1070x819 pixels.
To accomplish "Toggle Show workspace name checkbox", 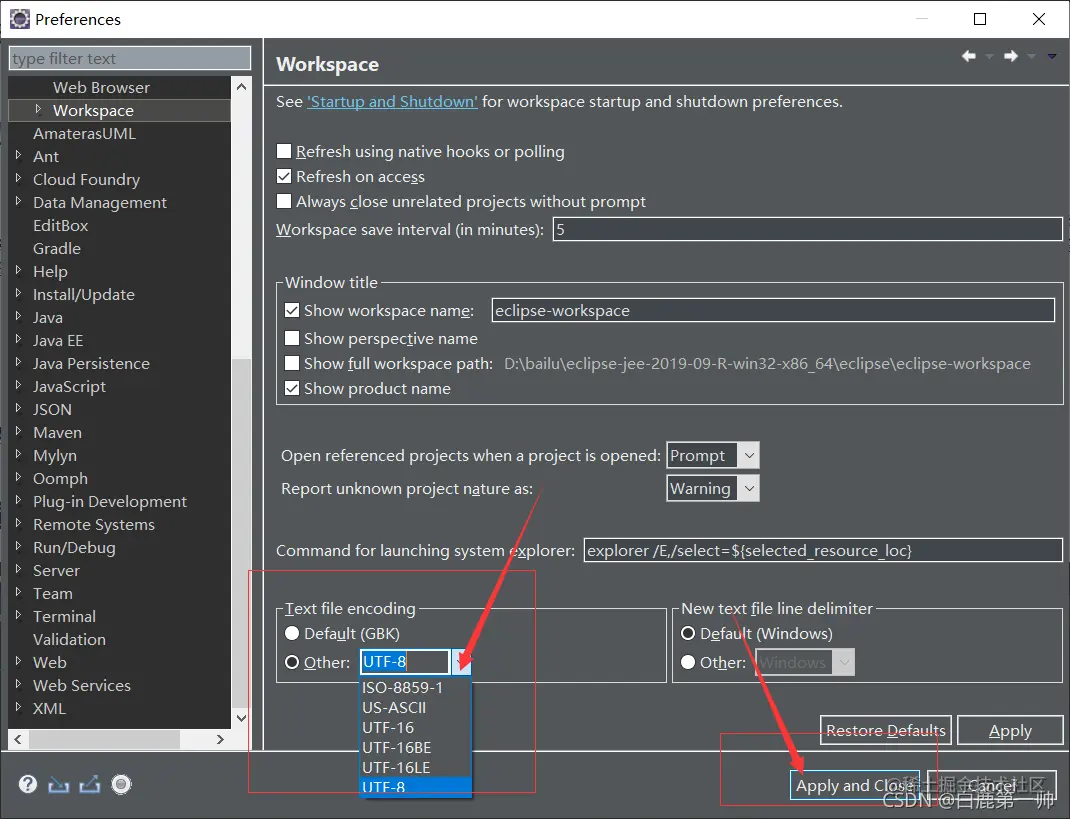I will [x=292, y=311].
